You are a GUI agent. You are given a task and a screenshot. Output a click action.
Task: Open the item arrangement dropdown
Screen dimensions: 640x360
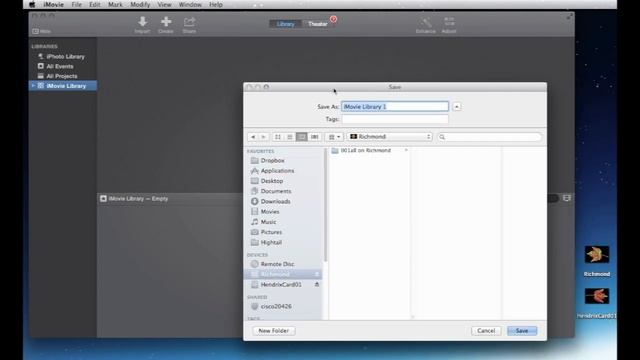pyautogui.click(x=334, y=137)
